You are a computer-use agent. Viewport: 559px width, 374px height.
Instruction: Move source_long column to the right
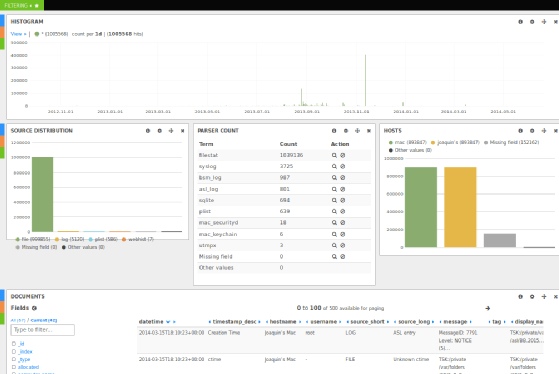433,322
